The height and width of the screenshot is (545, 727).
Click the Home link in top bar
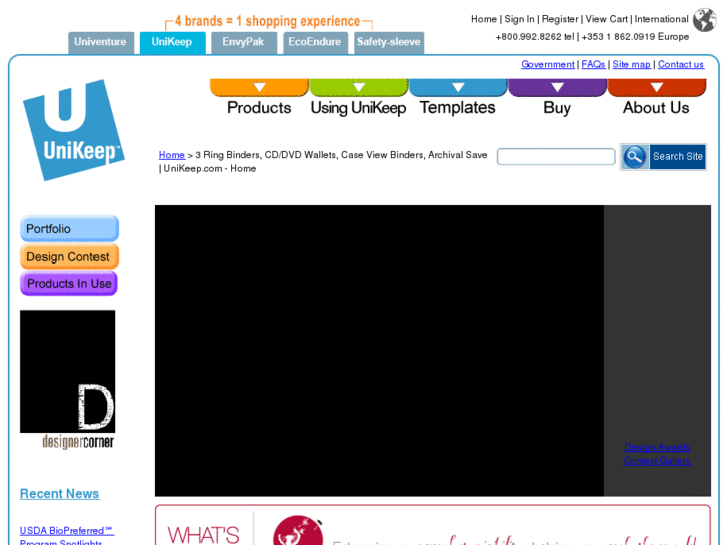coord(484,19)
